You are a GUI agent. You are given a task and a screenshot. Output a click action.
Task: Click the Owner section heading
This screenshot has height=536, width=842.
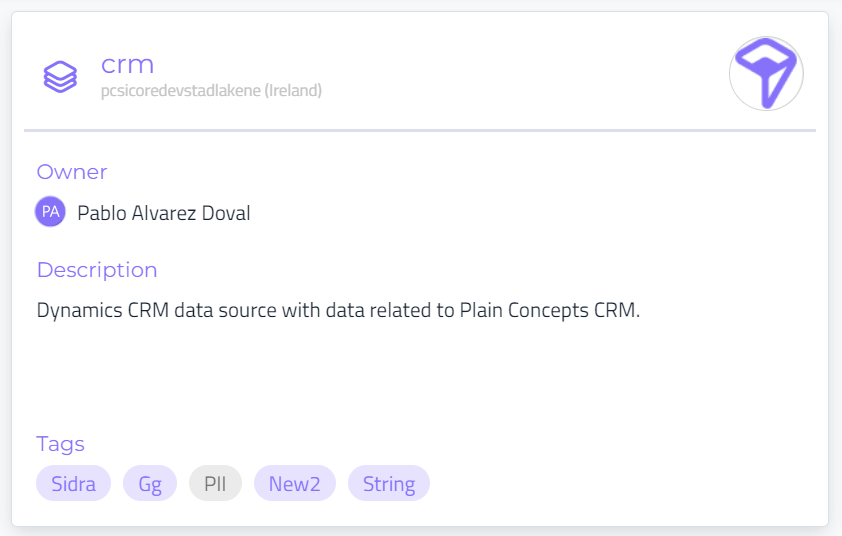tap(72, 172)
